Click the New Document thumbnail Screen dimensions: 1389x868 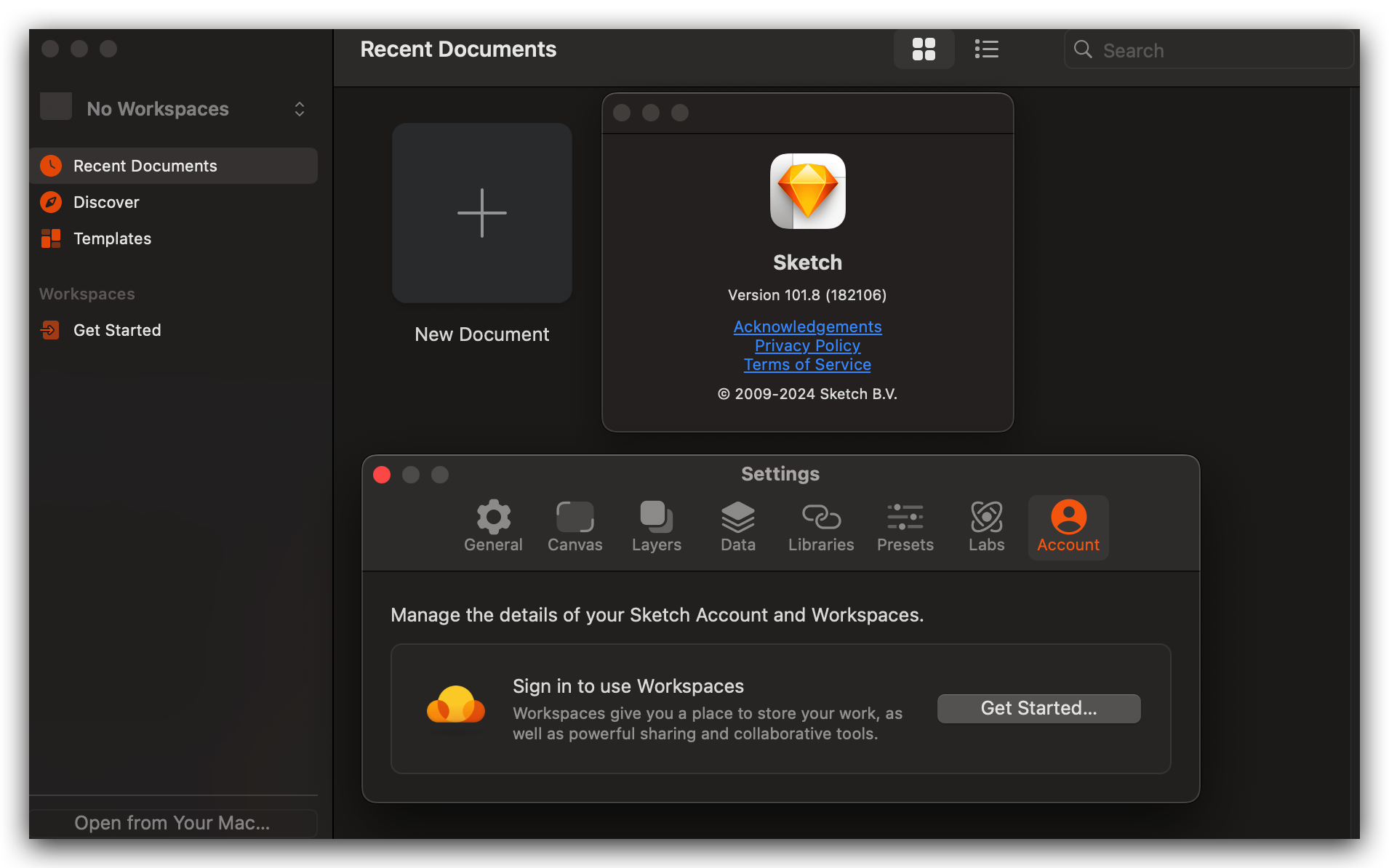click(481, 213)
